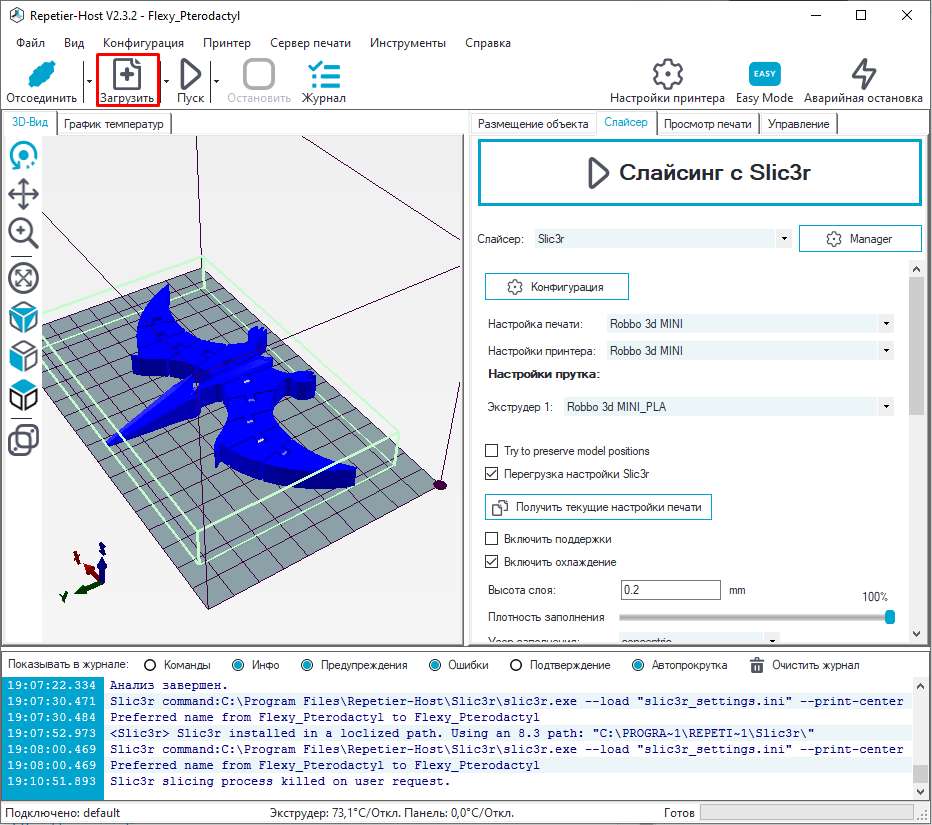The width and height of the screenshot is (932, 825).
Task: Uncheck Включить охлаждение
Action: coord(492,562)
